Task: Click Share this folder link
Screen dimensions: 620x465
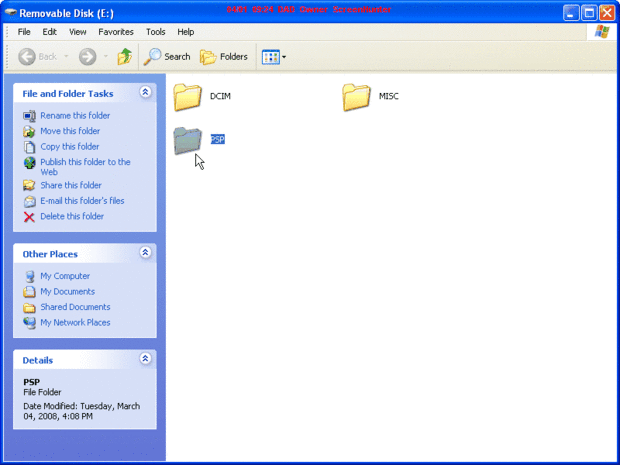Action: click(71, 185)
